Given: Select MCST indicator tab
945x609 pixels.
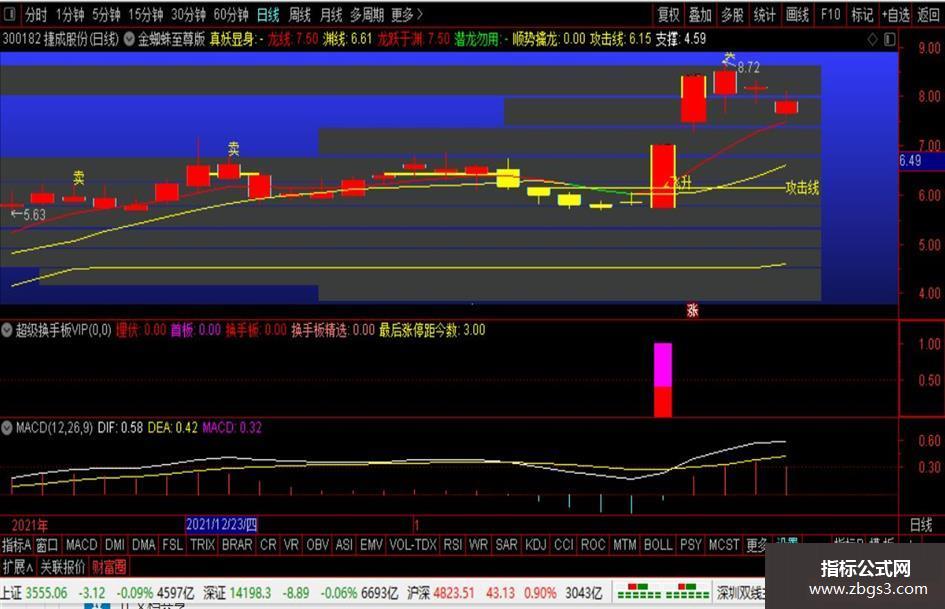Looking at the screenshot, I should [x=724, y=545].
